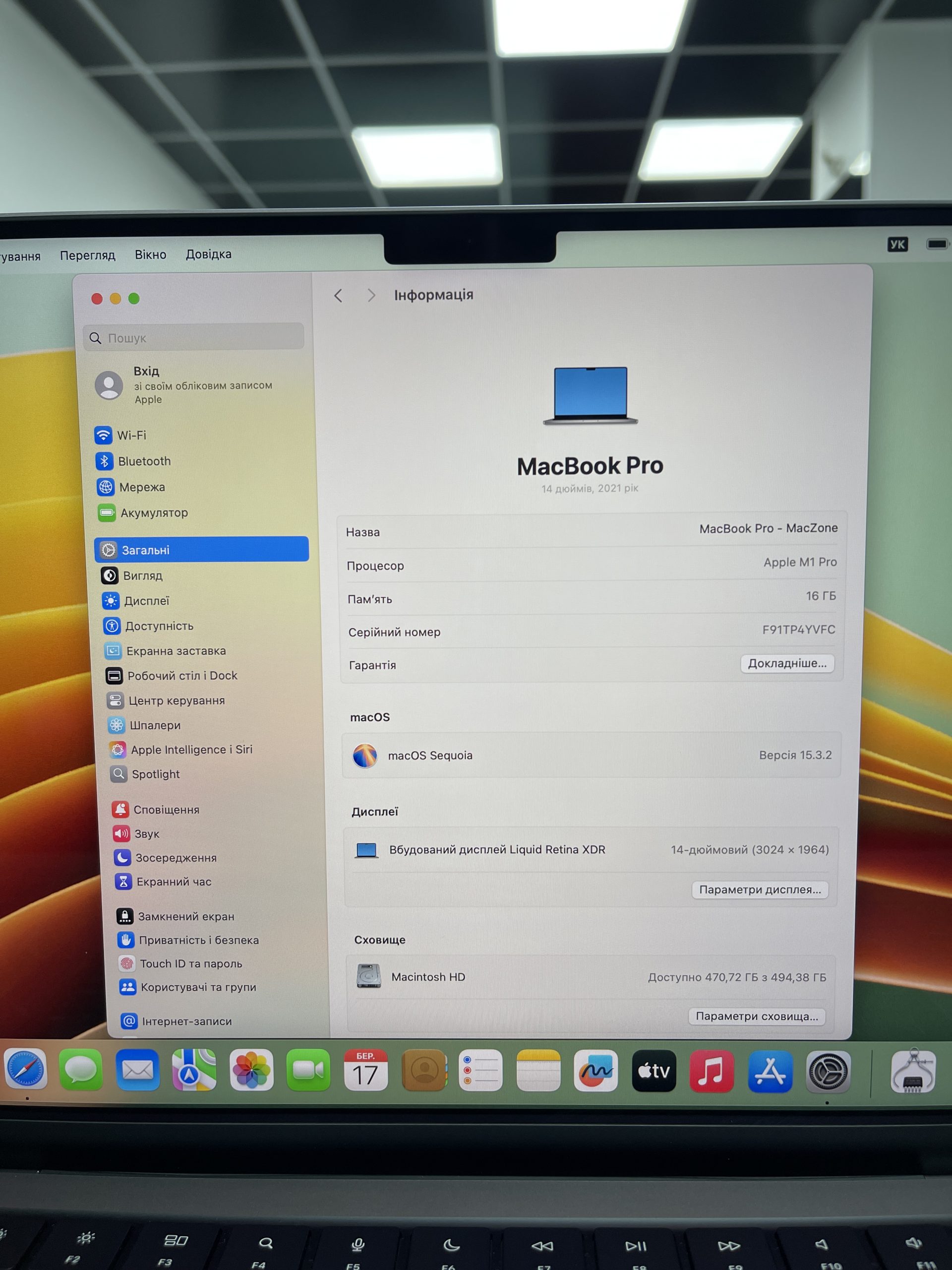Viewport: 952px width, 1270px height.
Task: Click System Settings icon in Dock
Action: (828, 1072)
